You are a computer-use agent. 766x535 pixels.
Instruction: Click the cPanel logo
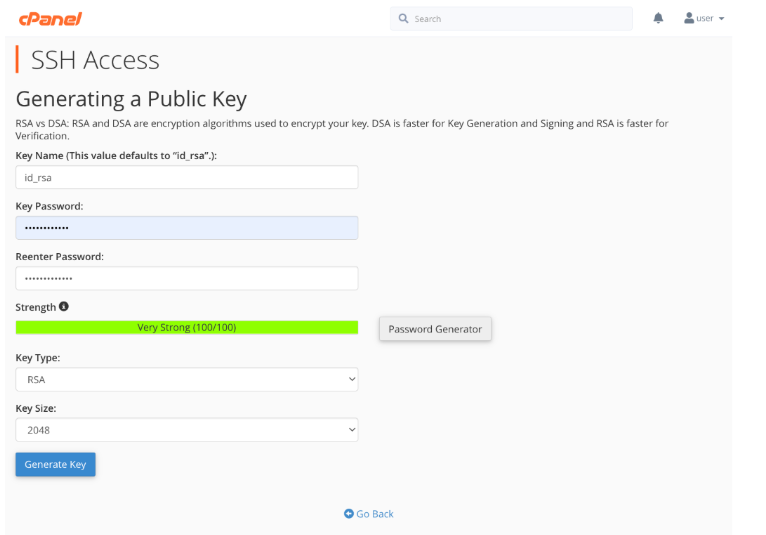click(x=50, y=18)
